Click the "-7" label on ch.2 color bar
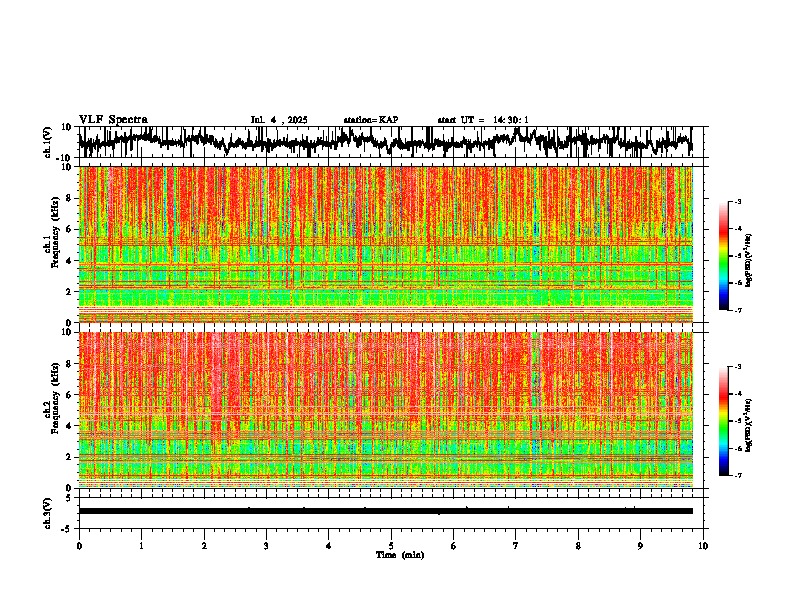 737,476
